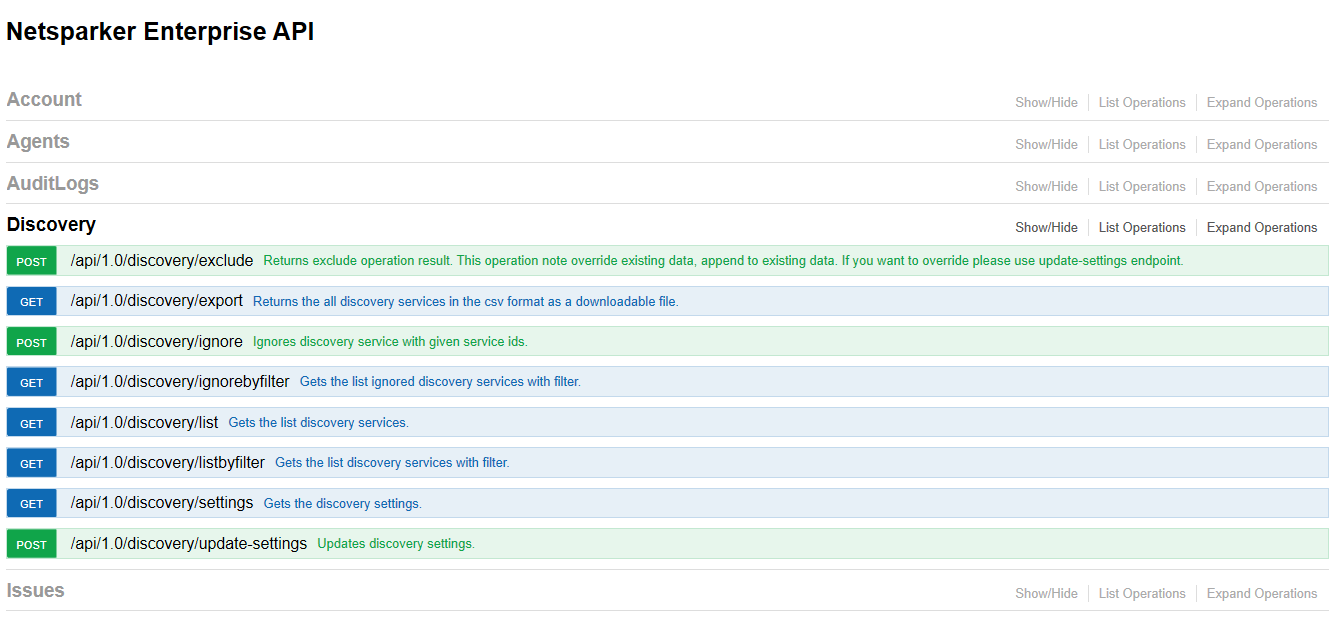Click the GET badge for /api/1.0/discovery/export

point(31,301)
